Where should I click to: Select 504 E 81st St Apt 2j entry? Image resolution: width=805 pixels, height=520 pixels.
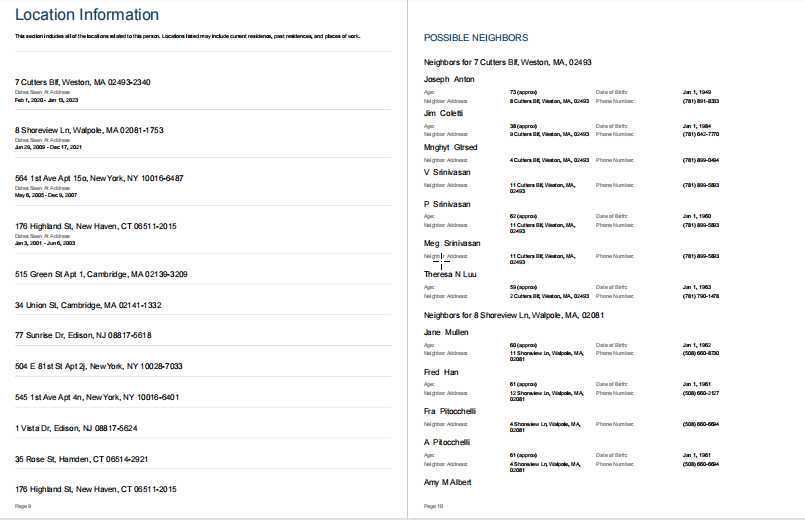coord(99,366)
